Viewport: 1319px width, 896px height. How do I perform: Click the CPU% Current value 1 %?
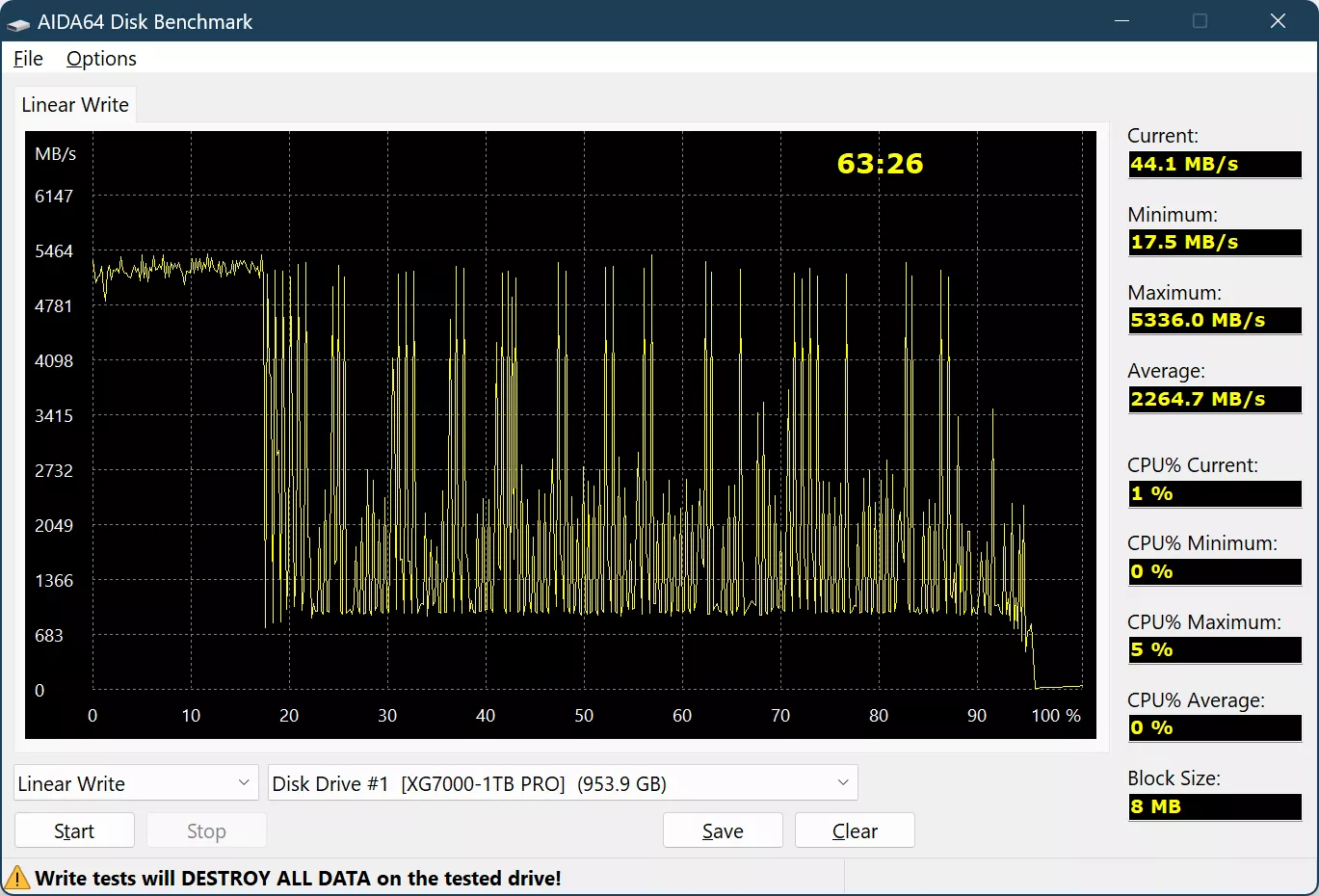1215,493
